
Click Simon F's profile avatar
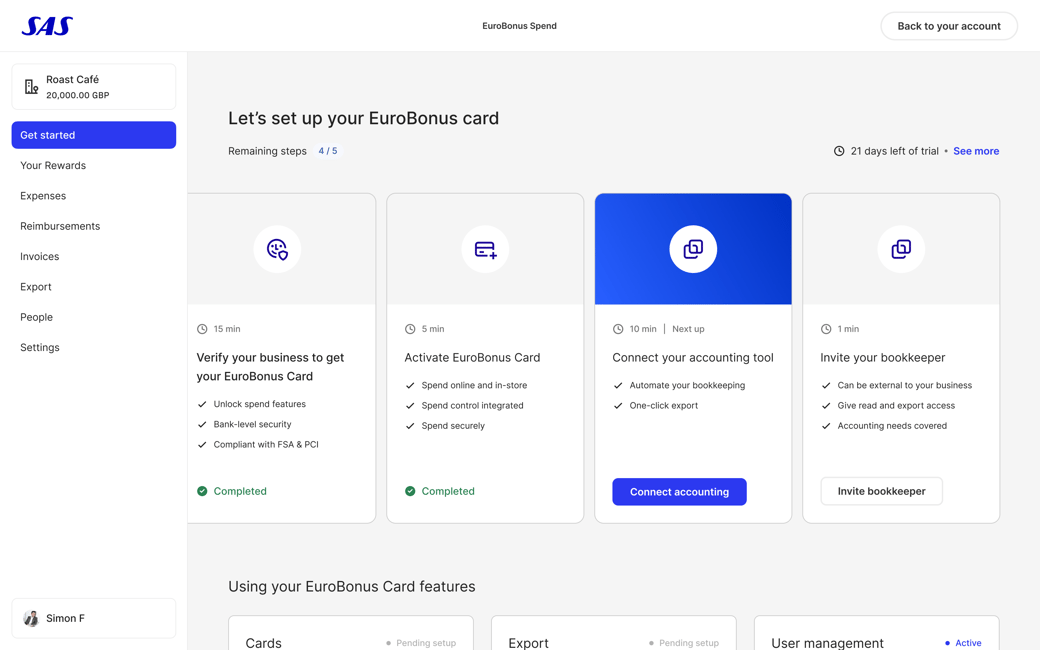point(31,618)
